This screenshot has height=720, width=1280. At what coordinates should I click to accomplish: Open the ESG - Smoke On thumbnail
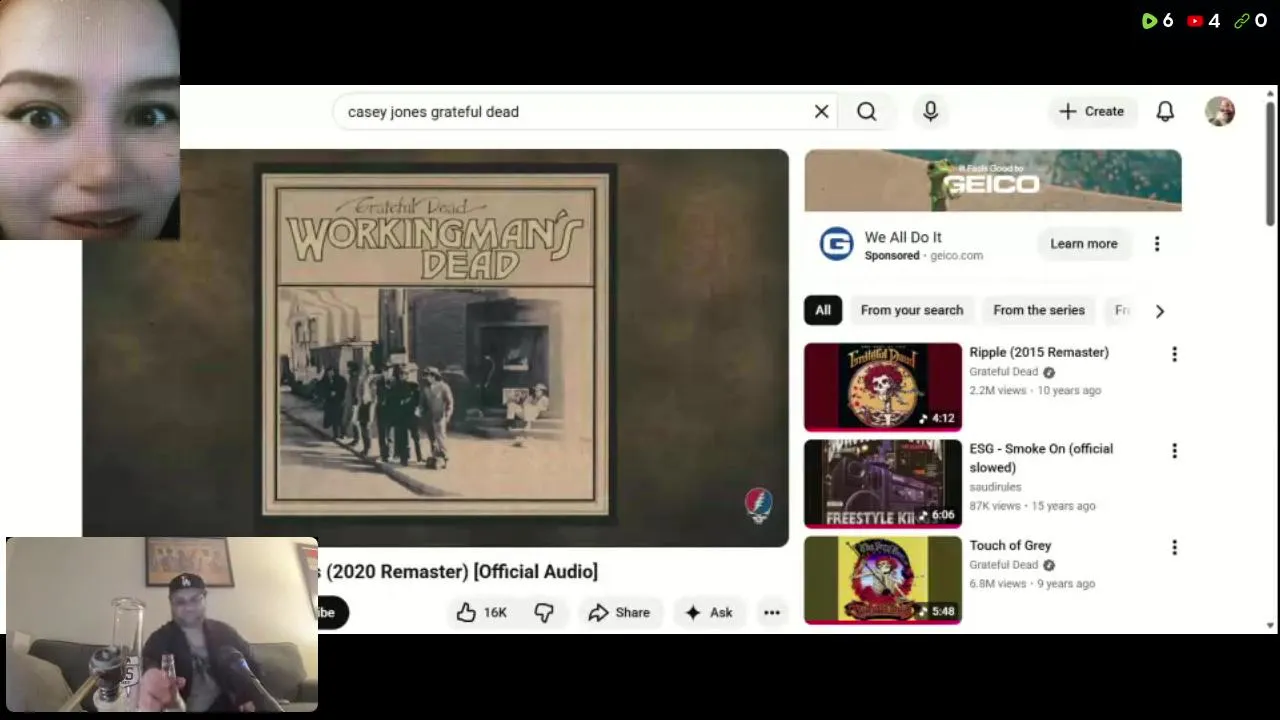[883, 484]
